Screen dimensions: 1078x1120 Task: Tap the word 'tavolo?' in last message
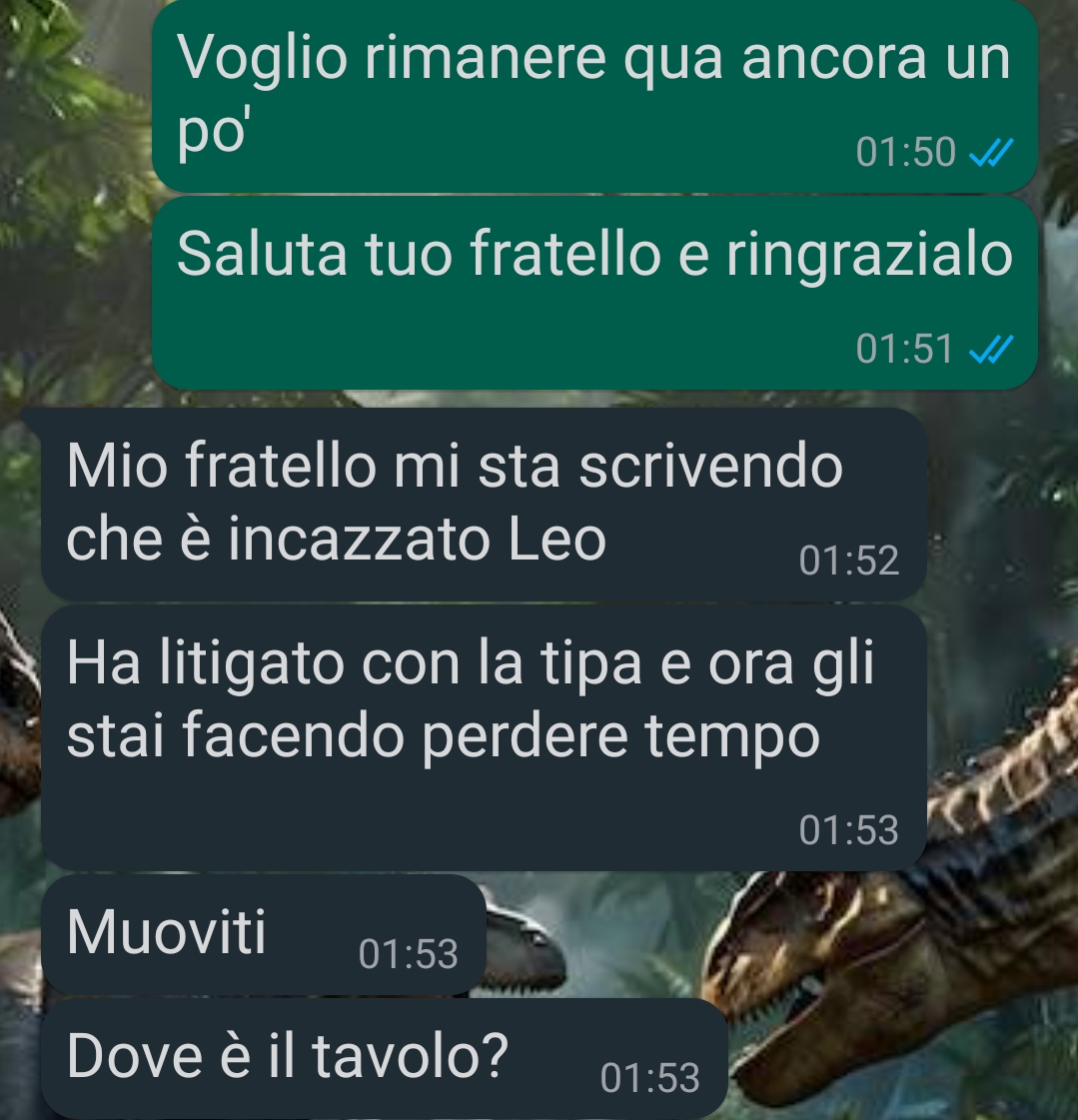[410, 1056]
